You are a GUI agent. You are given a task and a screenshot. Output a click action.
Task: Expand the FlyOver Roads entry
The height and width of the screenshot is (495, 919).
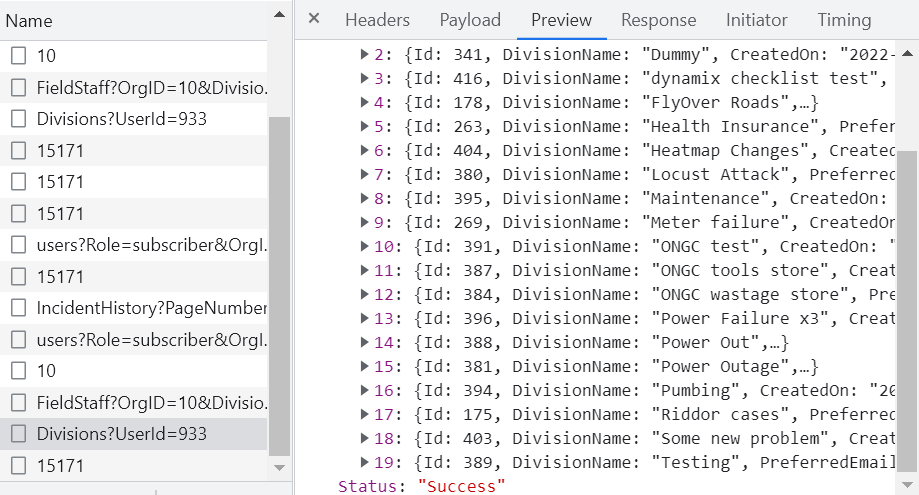365,102
